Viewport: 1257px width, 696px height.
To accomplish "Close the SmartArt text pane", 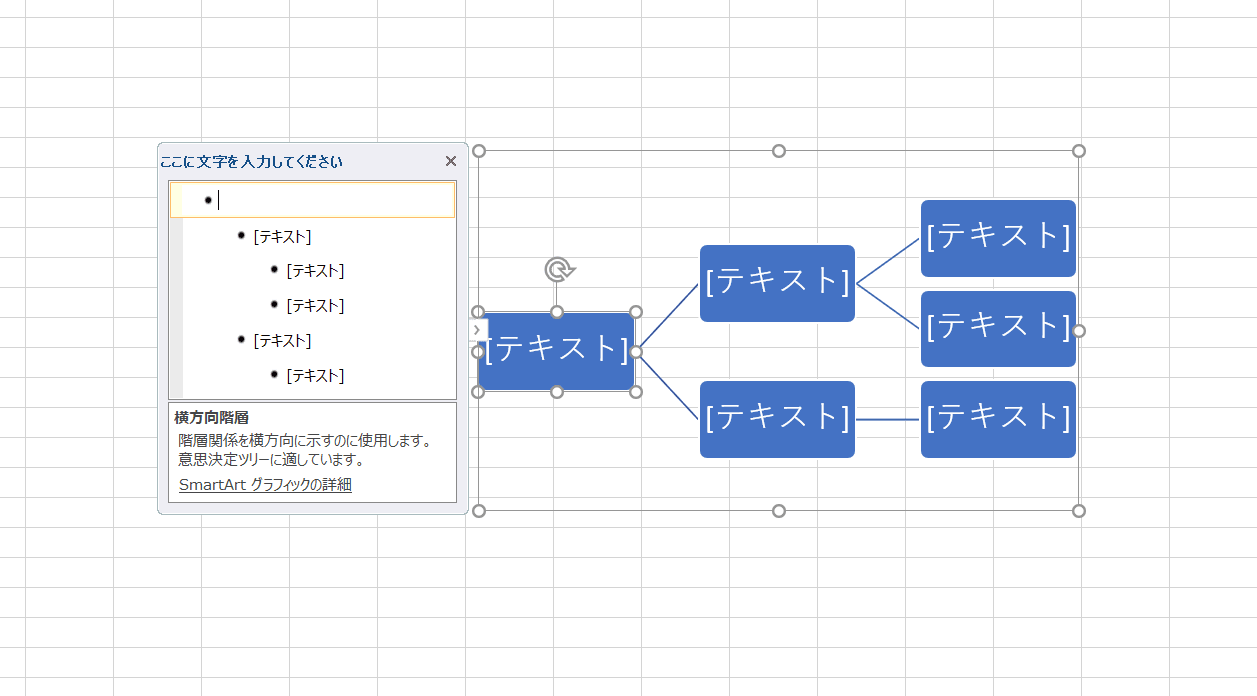I will click(x=451, y=161).
